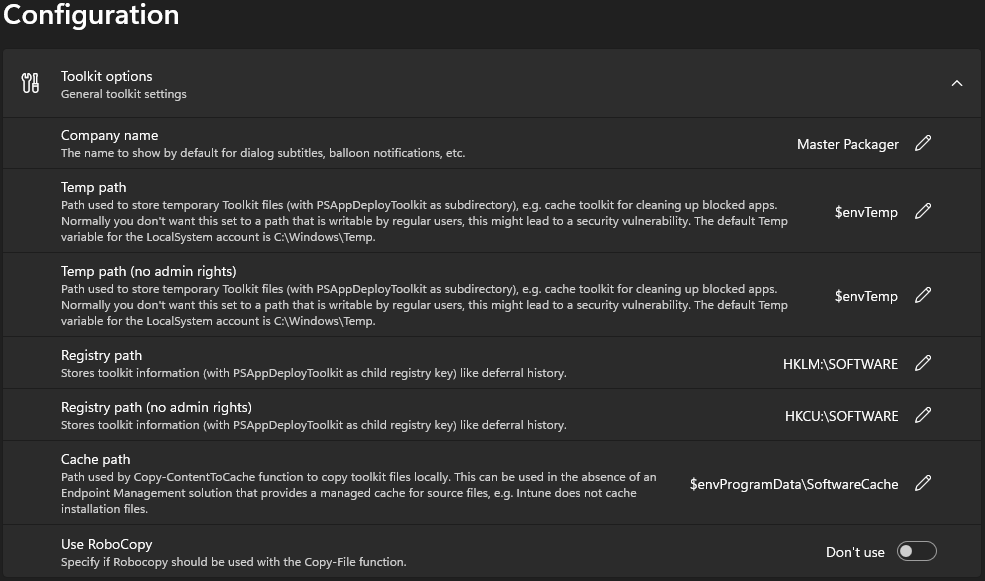Select the HKCU:\SOFTWARE registry value
The width and height of the screenshot is (985, 581).
[x=841, y=415]
